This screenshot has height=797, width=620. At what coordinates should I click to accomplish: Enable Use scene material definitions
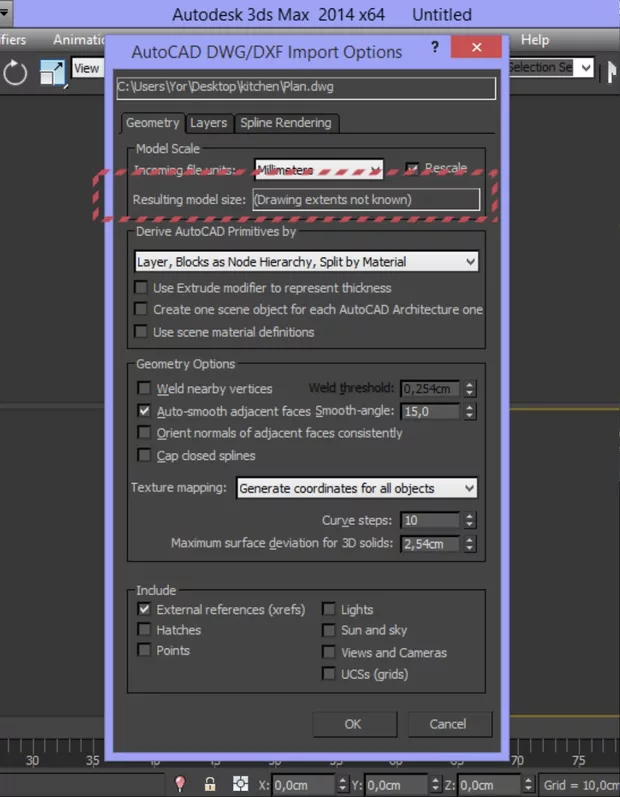(x=141, y=331)
